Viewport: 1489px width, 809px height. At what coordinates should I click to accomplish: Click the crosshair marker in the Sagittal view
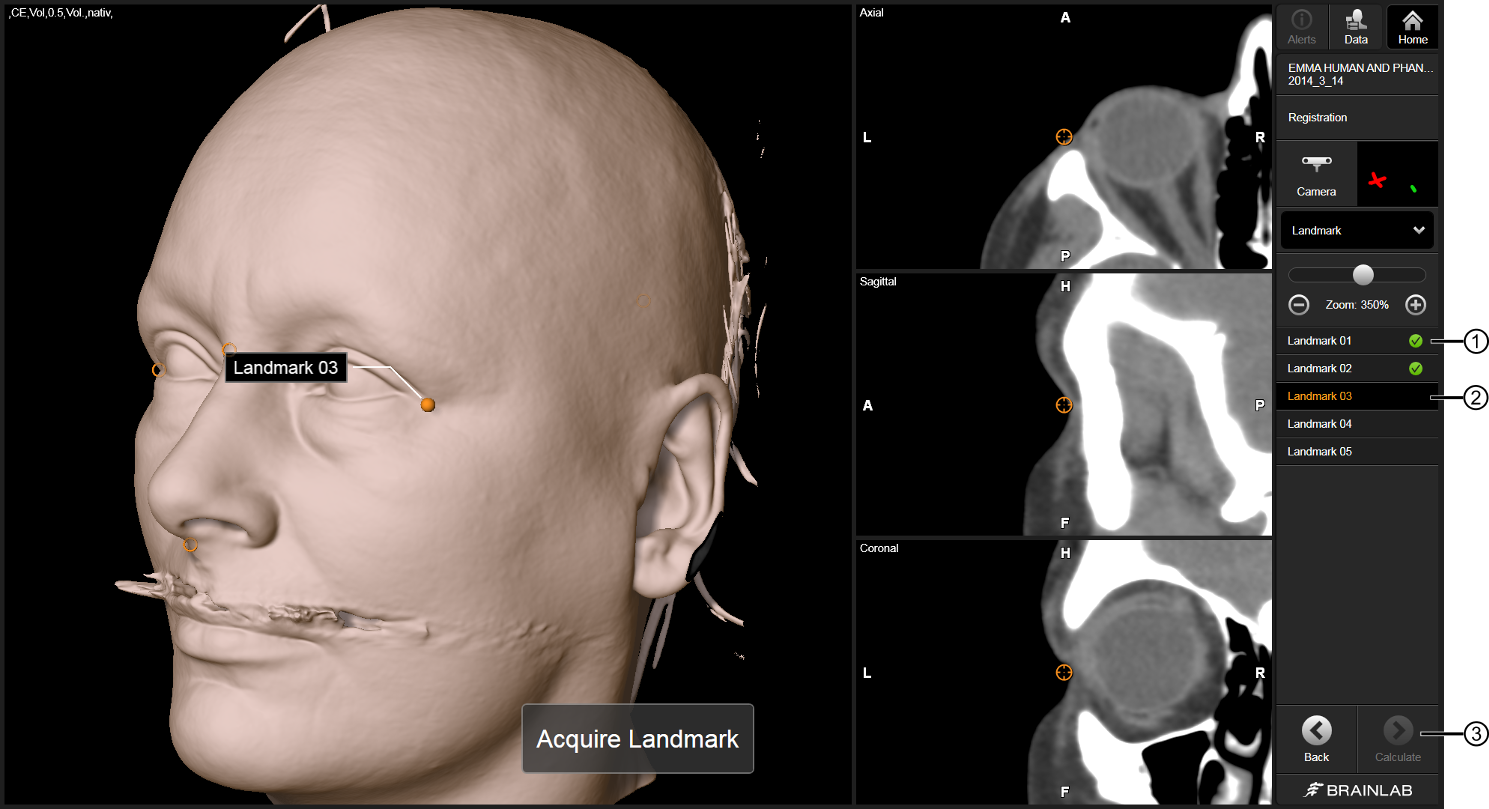point(1064,405)
